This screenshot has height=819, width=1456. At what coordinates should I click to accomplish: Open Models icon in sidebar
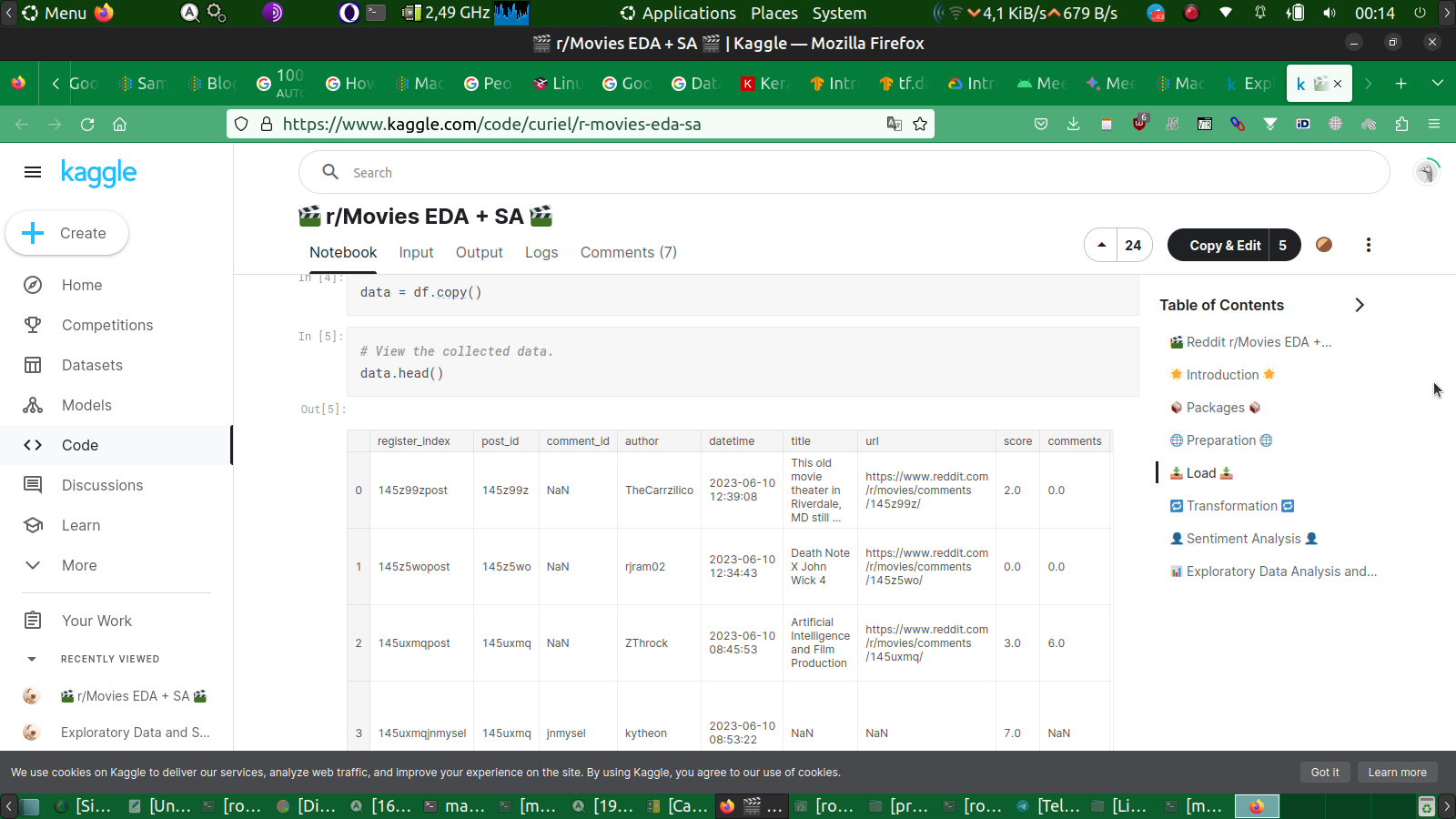[x=33, y=405]
